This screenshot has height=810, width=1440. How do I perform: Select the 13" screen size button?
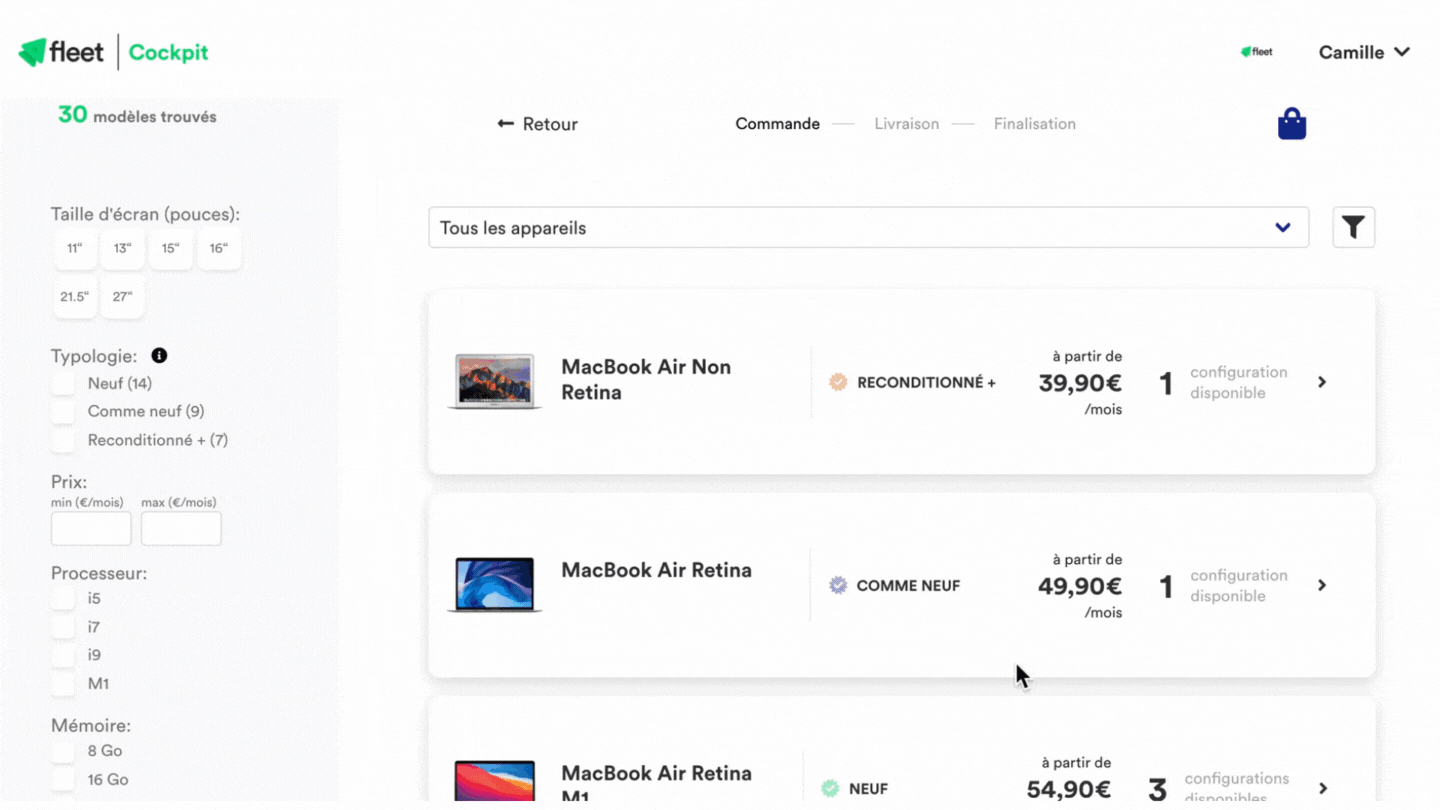[x=122, y=248]
